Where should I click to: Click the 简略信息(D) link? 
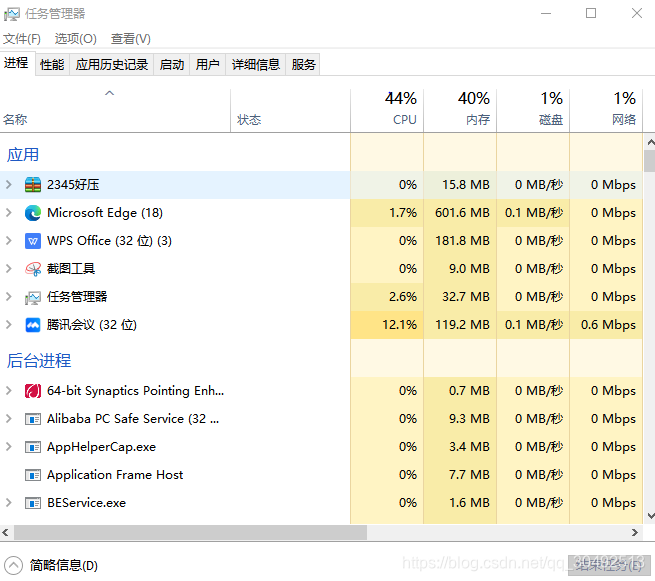tap(63, 566)
